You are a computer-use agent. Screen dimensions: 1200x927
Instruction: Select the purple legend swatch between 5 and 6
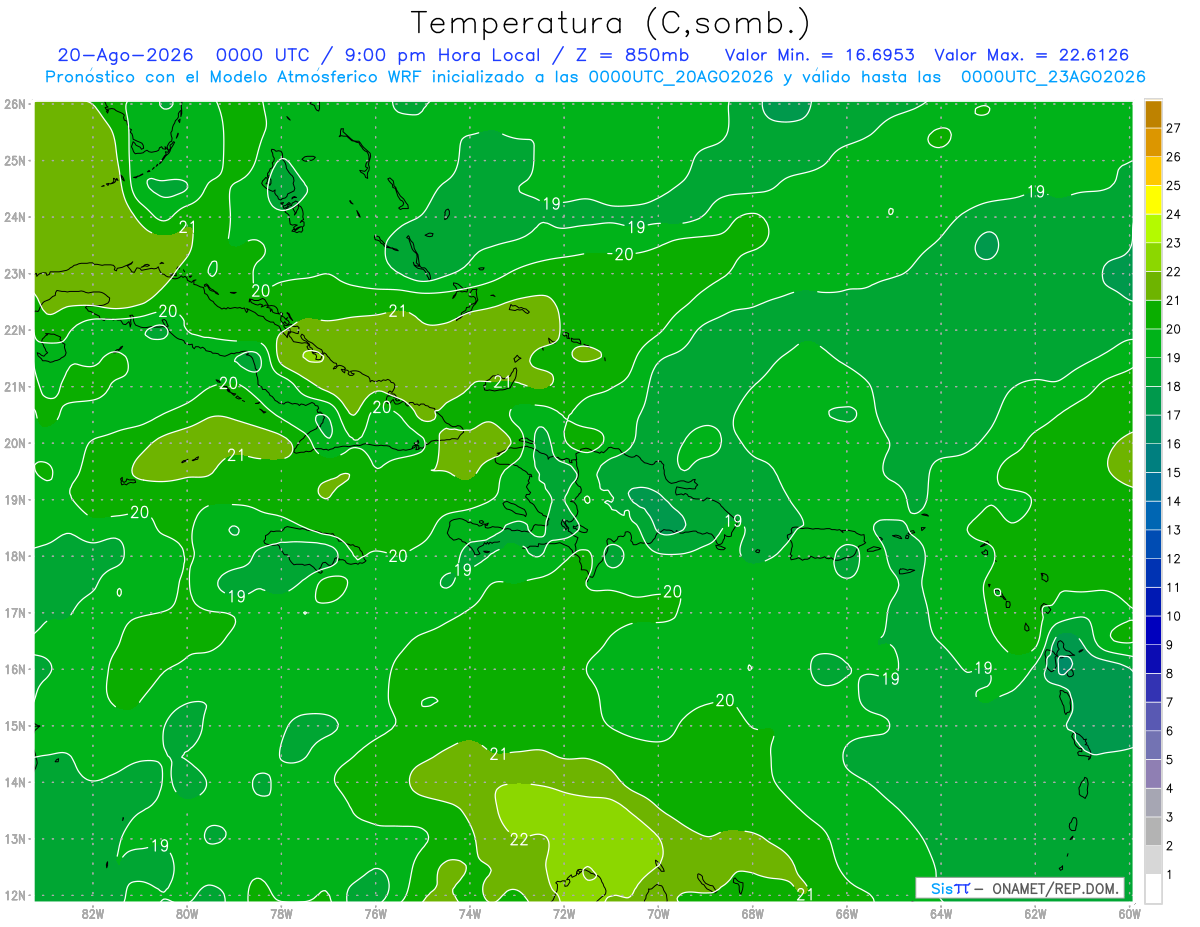point(1154,745)
